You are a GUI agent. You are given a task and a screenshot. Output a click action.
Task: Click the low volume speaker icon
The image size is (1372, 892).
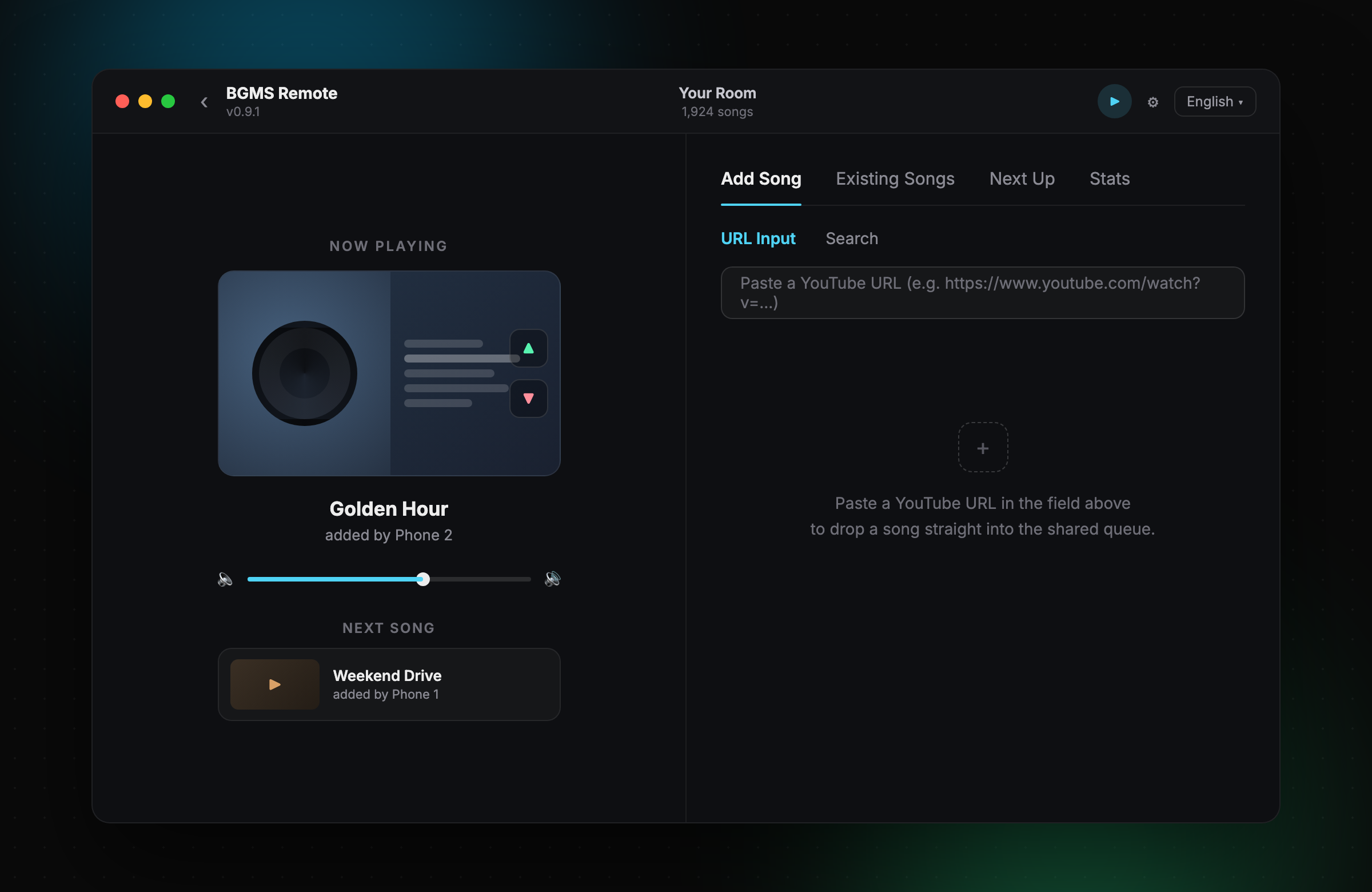coord(225,579)
